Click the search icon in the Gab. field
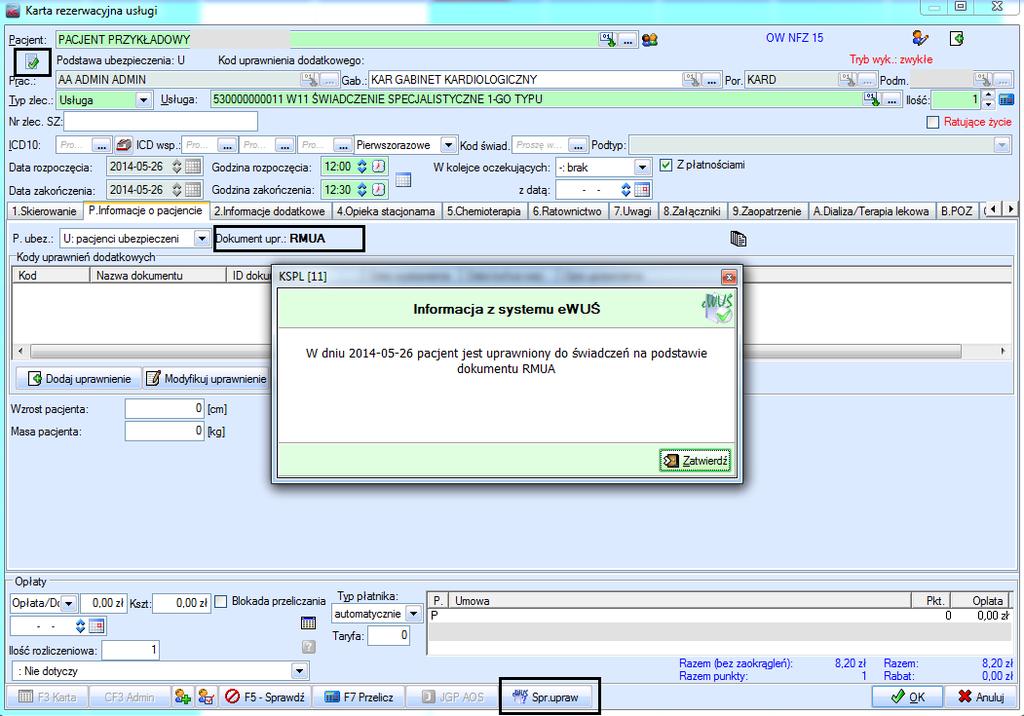Viewport: 1024px width, 716px height. [691, 80]
